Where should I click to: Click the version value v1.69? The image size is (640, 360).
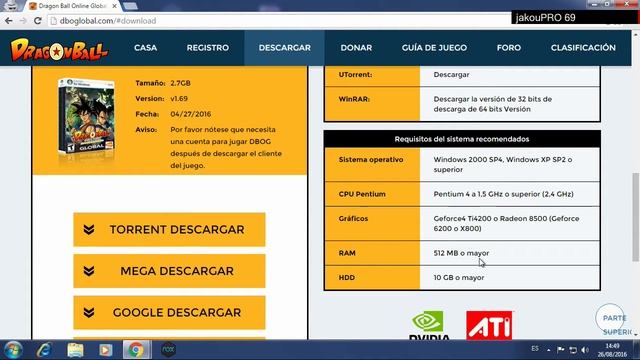point(179,99)
